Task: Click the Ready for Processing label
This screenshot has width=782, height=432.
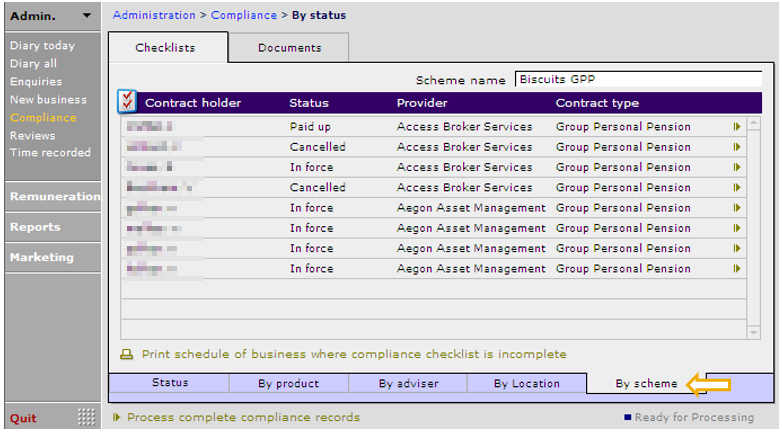Action: 694,417
